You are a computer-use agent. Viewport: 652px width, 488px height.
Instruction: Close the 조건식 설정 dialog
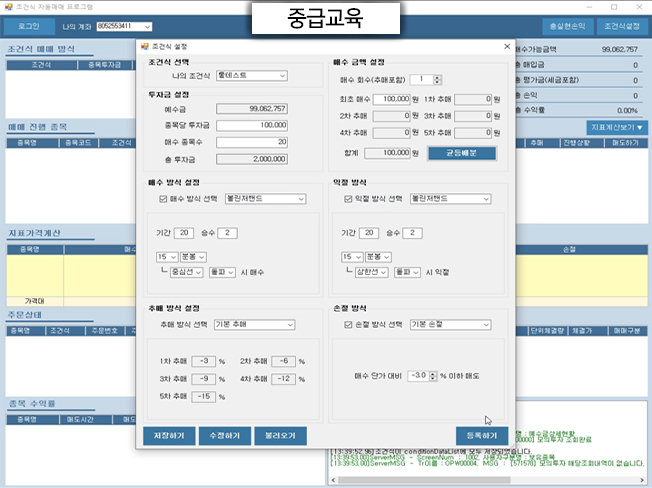pos(507,47)
